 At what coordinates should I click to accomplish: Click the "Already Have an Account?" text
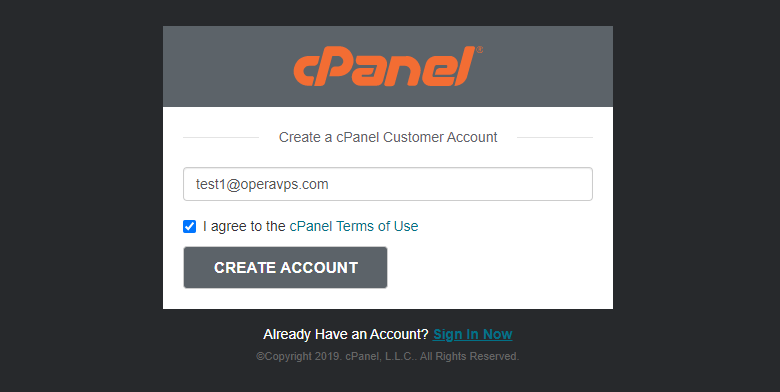point(346,334)
